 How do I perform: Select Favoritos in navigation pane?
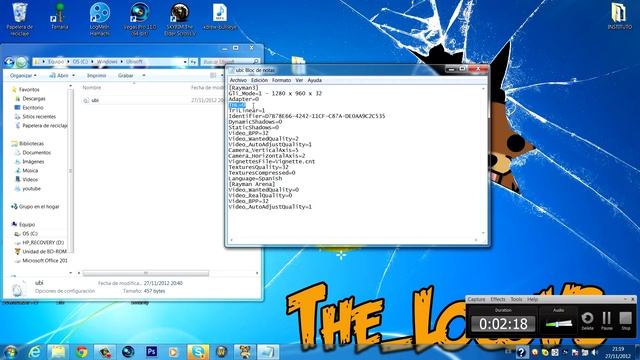29,89
